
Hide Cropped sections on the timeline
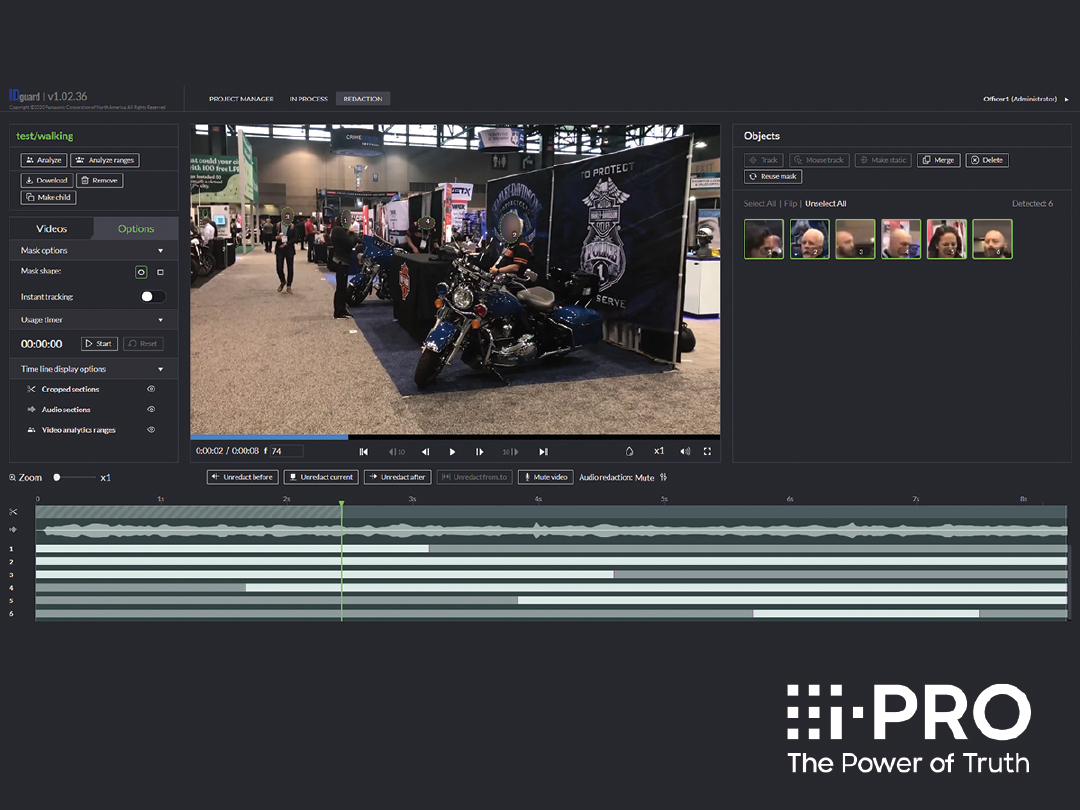[x=151, y=389]
